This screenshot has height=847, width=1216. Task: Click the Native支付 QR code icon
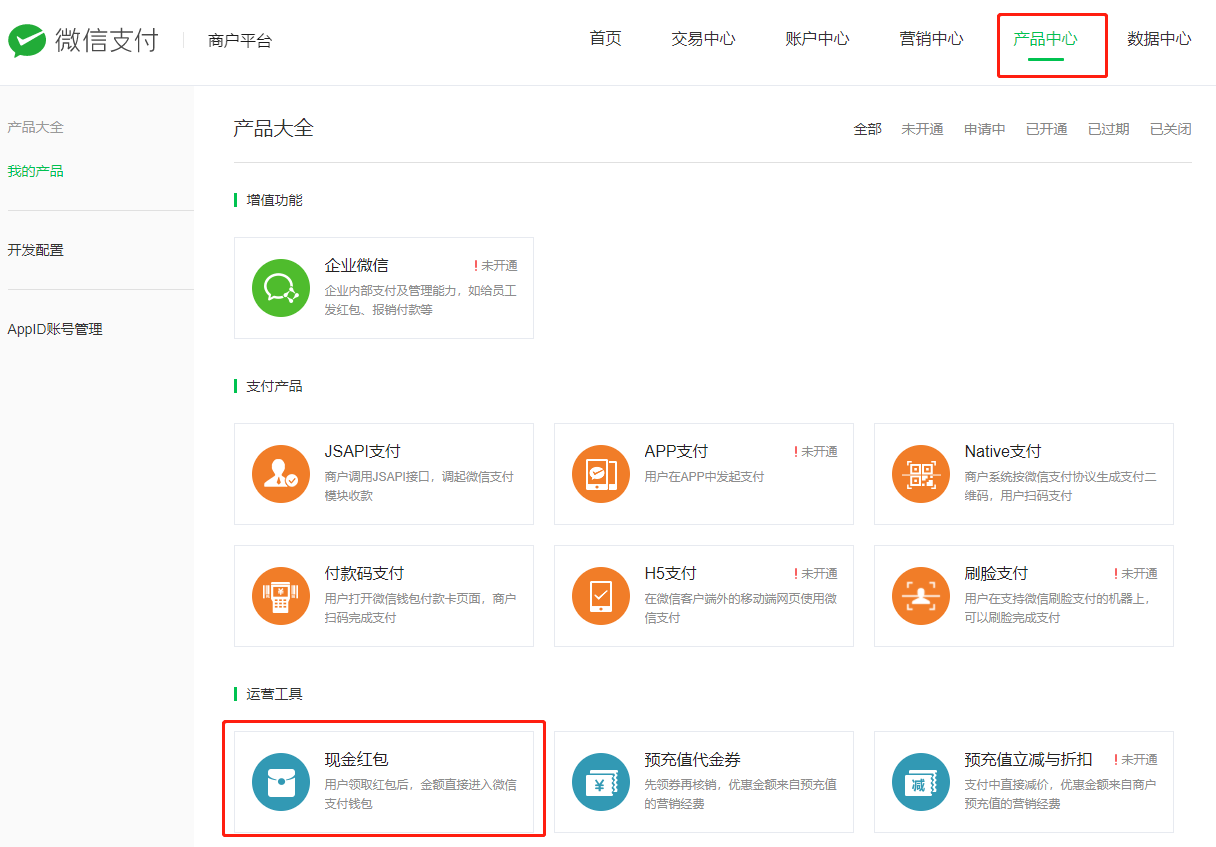pyautogui.click(x=921, y=474)
